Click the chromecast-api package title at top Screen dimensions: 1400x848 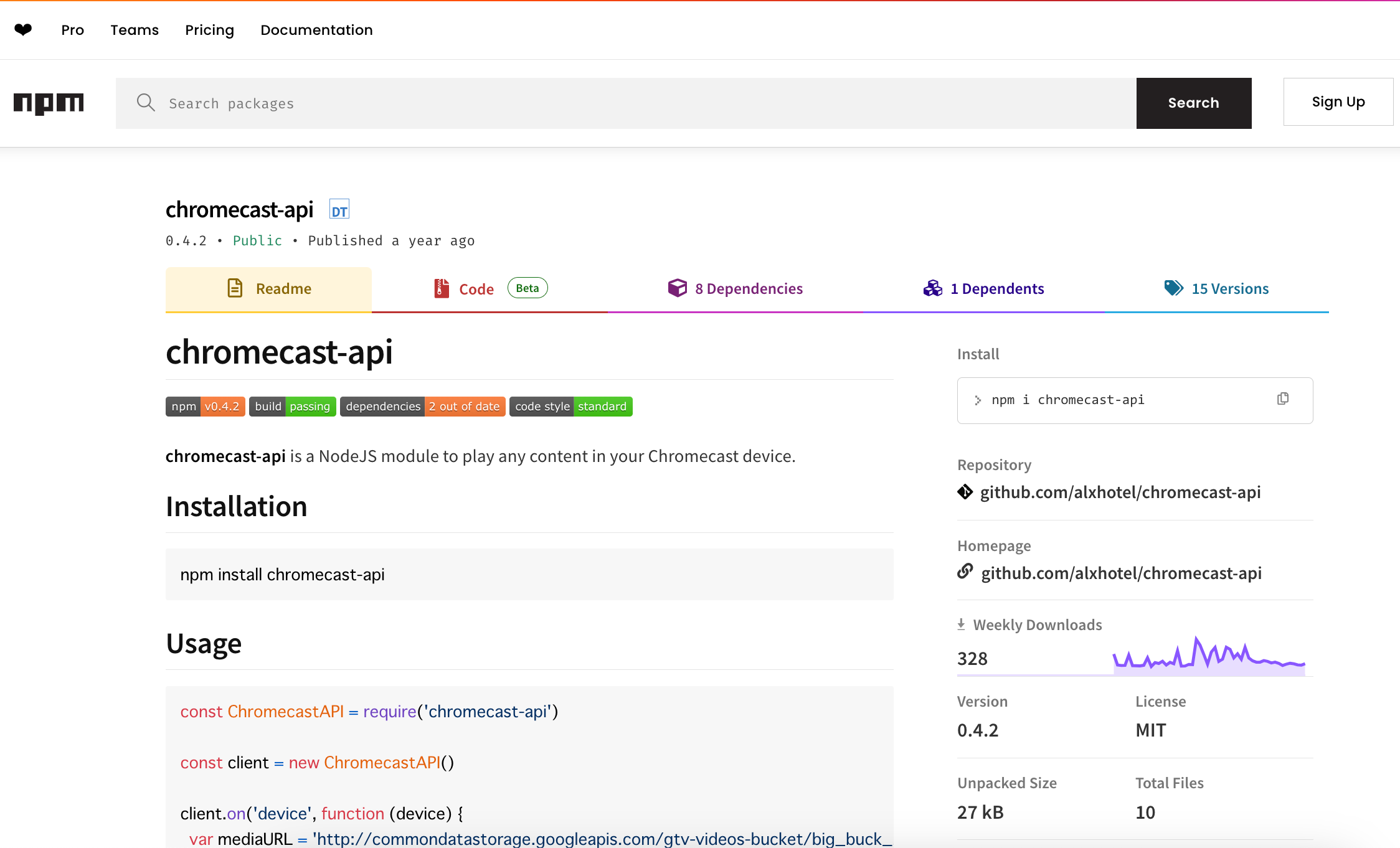click(x=239, y=210)
